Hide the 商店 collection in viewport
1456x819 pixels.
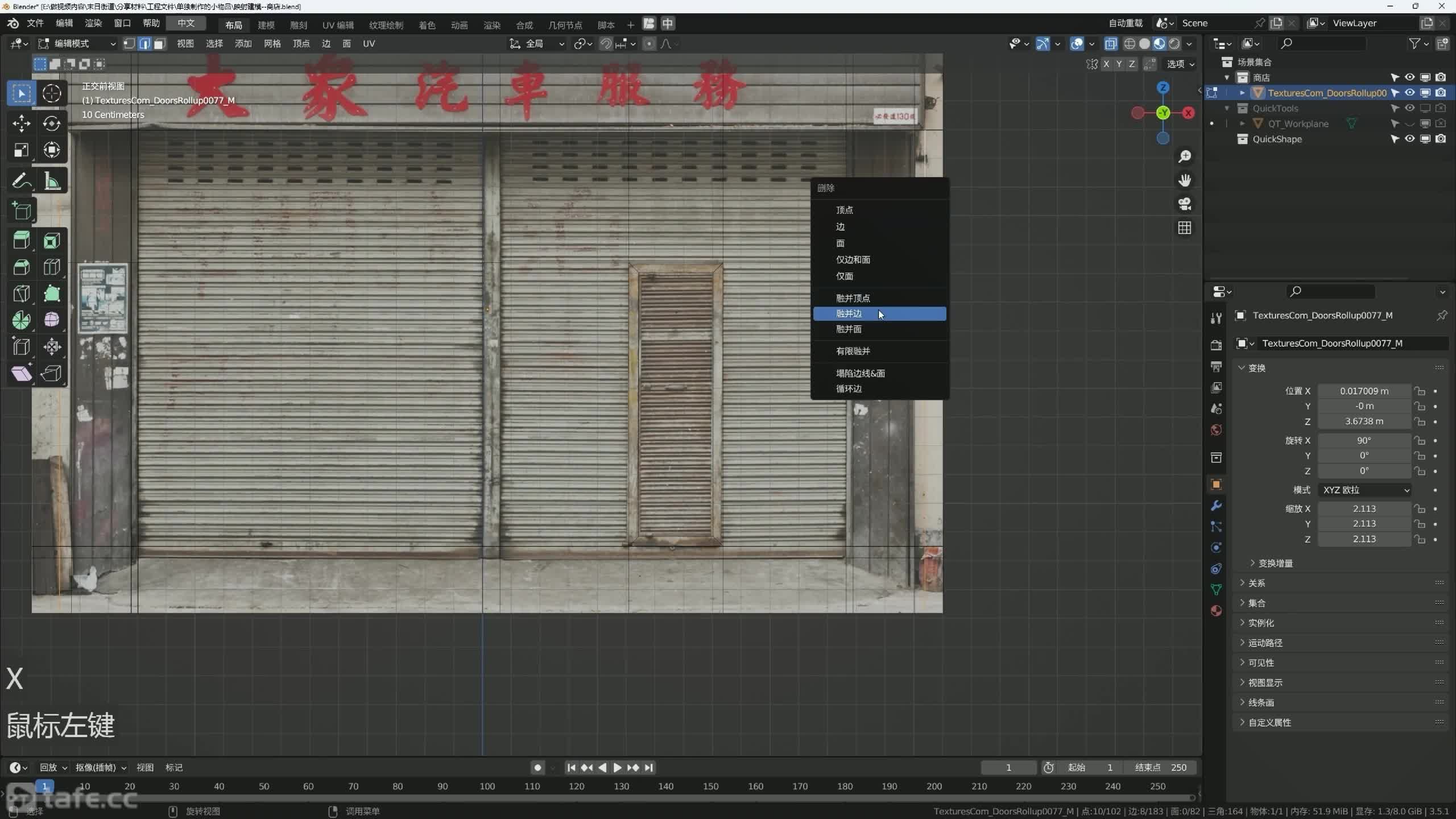point(1410,77)
